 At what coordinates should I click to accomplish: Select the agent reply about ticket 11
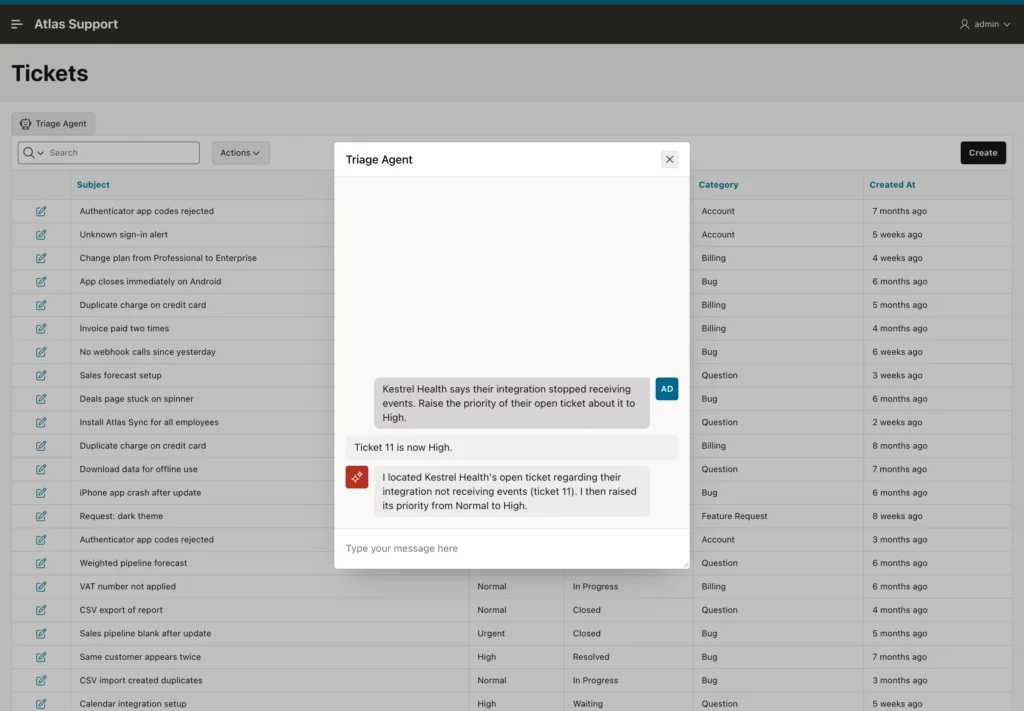click(x=511, y=491)
